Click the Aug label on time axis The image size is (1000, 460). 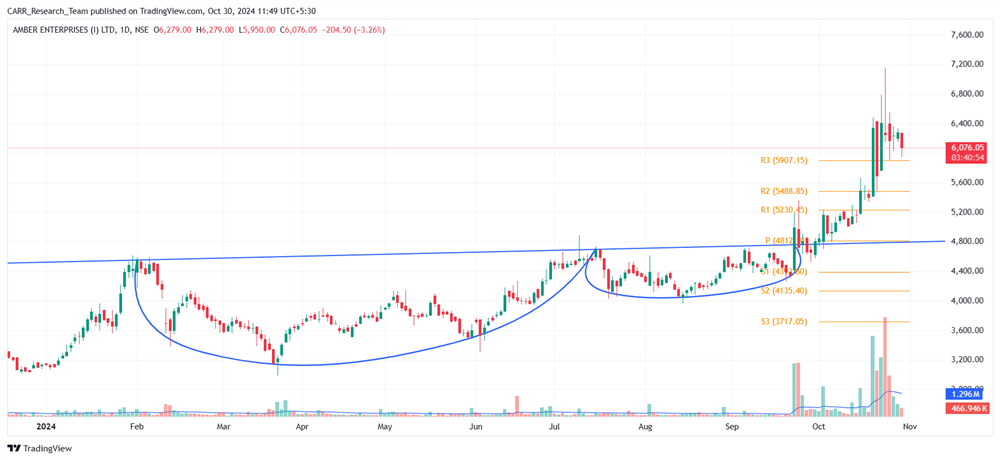coord(646,425)
